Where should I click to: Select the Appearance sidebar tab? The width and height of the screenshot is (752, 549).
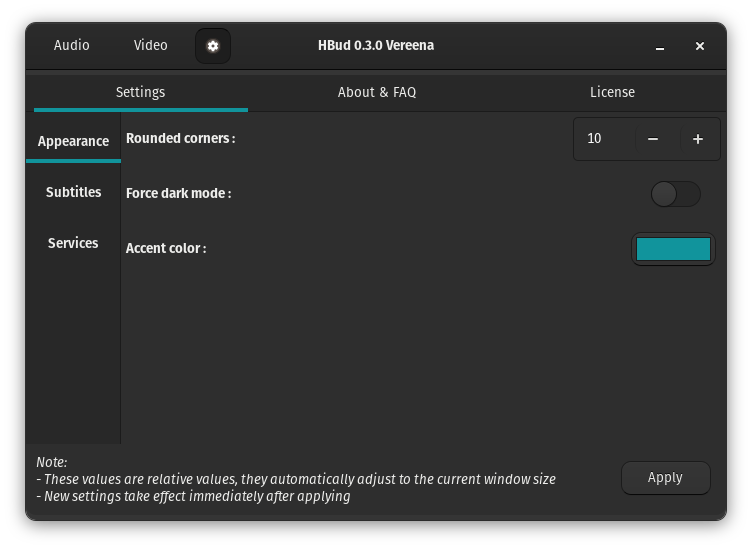click(x=73, y=141)
